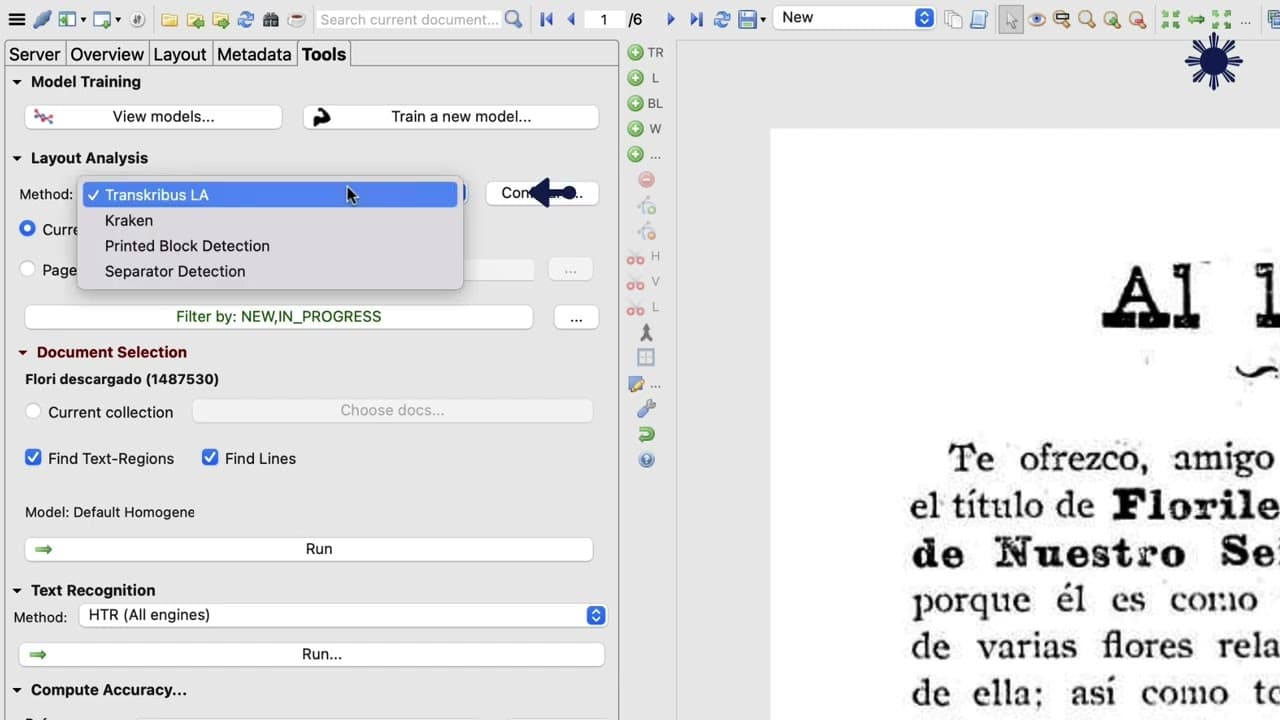This screenshot has width=1280, height=720.
Task: Select the Pages radio button
Action: (27, 269)
